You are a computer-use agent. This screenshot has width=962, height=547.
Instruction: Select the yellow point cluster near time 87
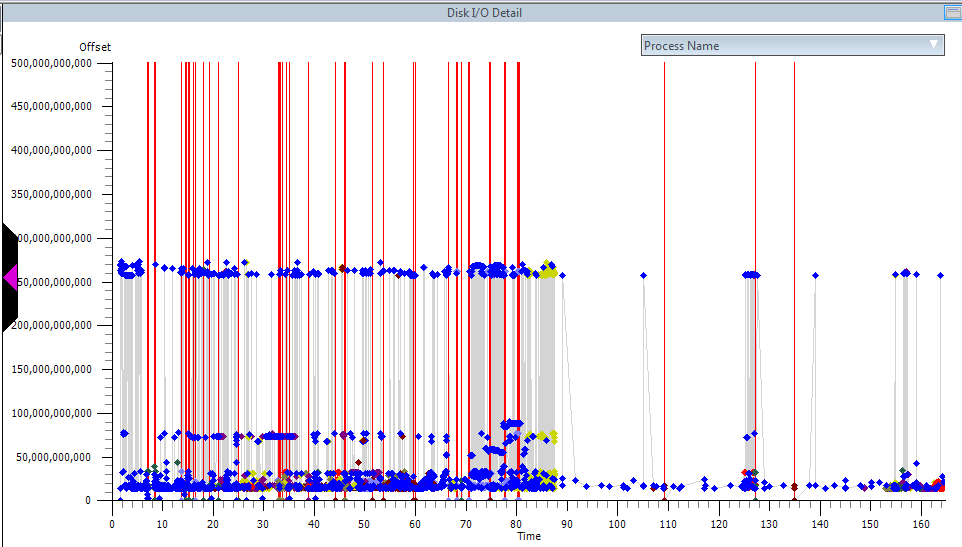pyautogui.click(x=549, y=270)
